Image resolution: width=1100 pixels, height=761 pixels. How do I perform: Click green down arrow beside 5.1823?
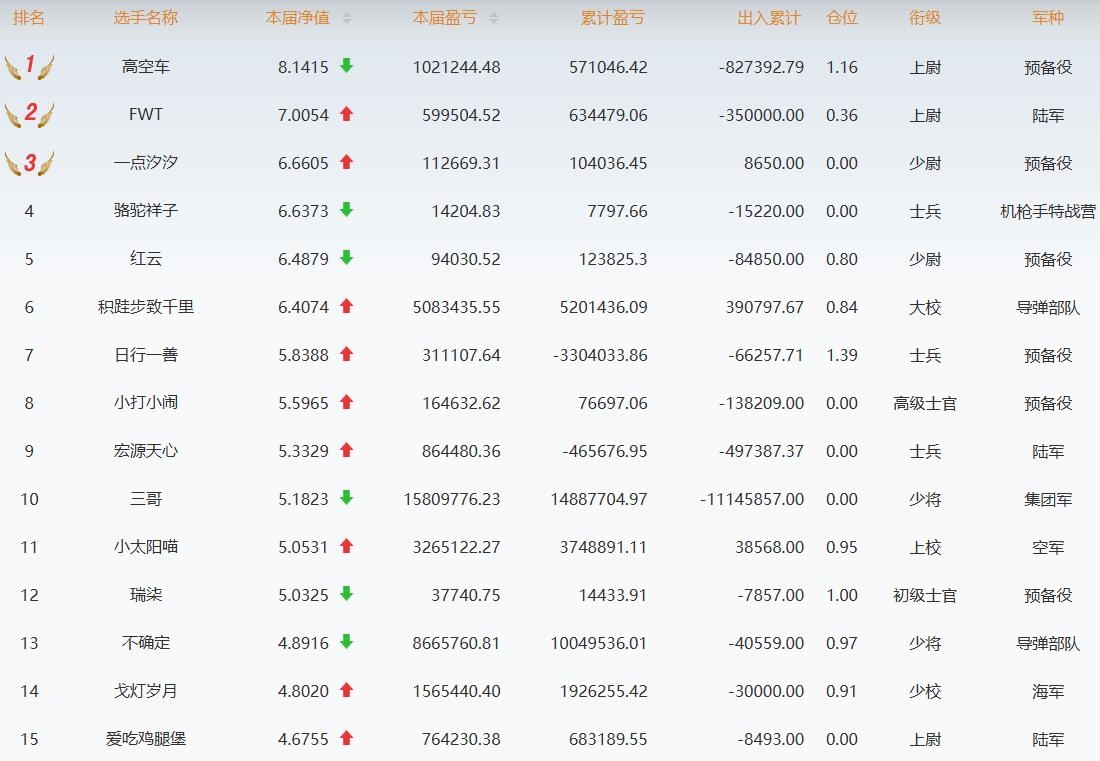pyautogui.click(x=347, y=498)
